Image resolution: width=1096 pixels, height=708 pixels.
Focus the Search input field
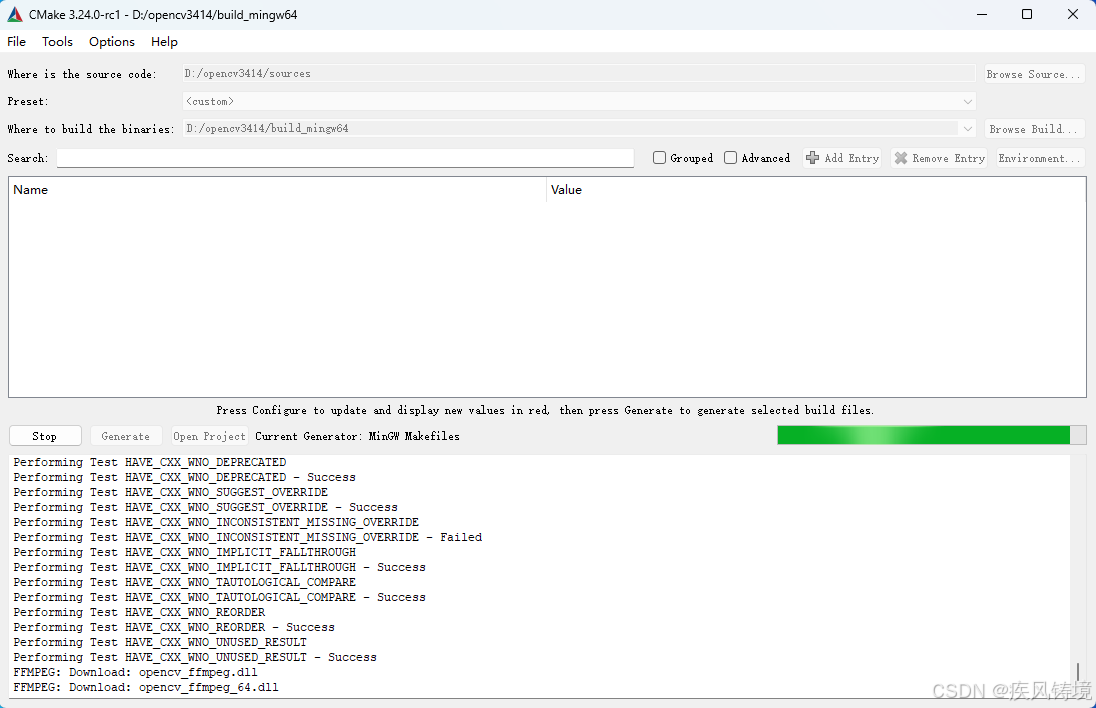tap(345, 158)
